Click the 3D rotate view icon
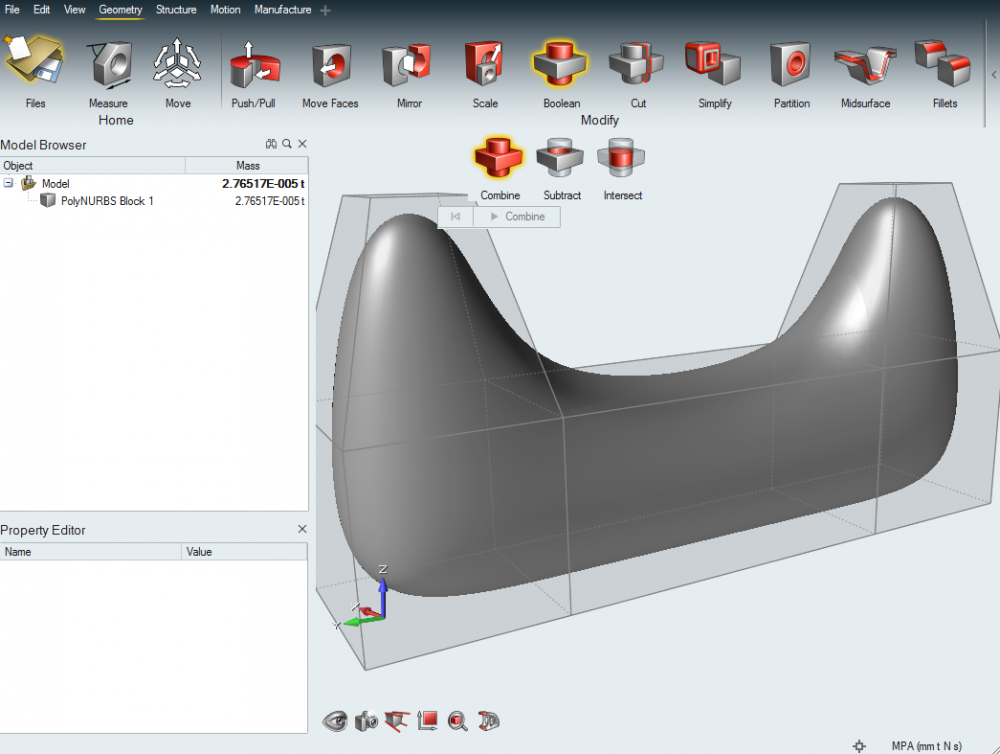This screenshot has width=1000, height=754. 489,721
